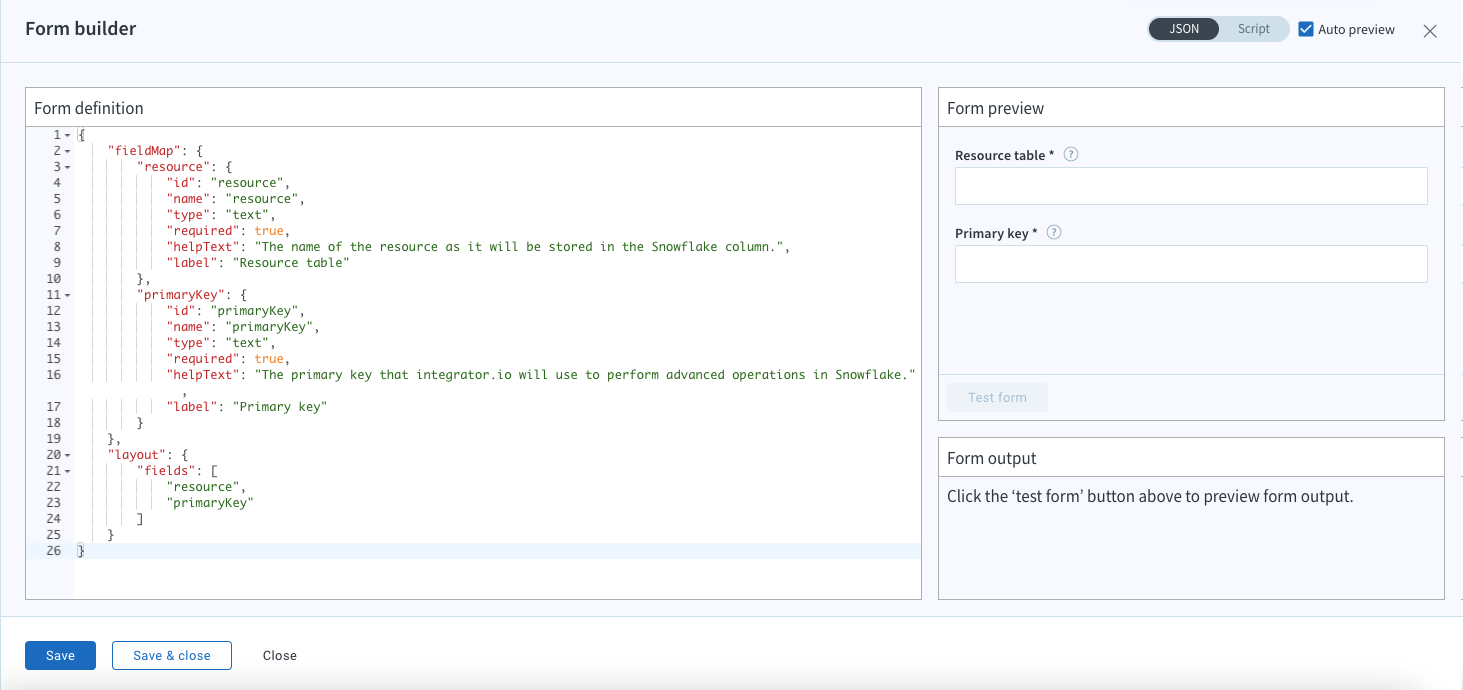The height and width of the screenshot is (690, 1463).
Task: Collapse the primaryKey fold arrow on line 11
Action: (x=67, y=295)
